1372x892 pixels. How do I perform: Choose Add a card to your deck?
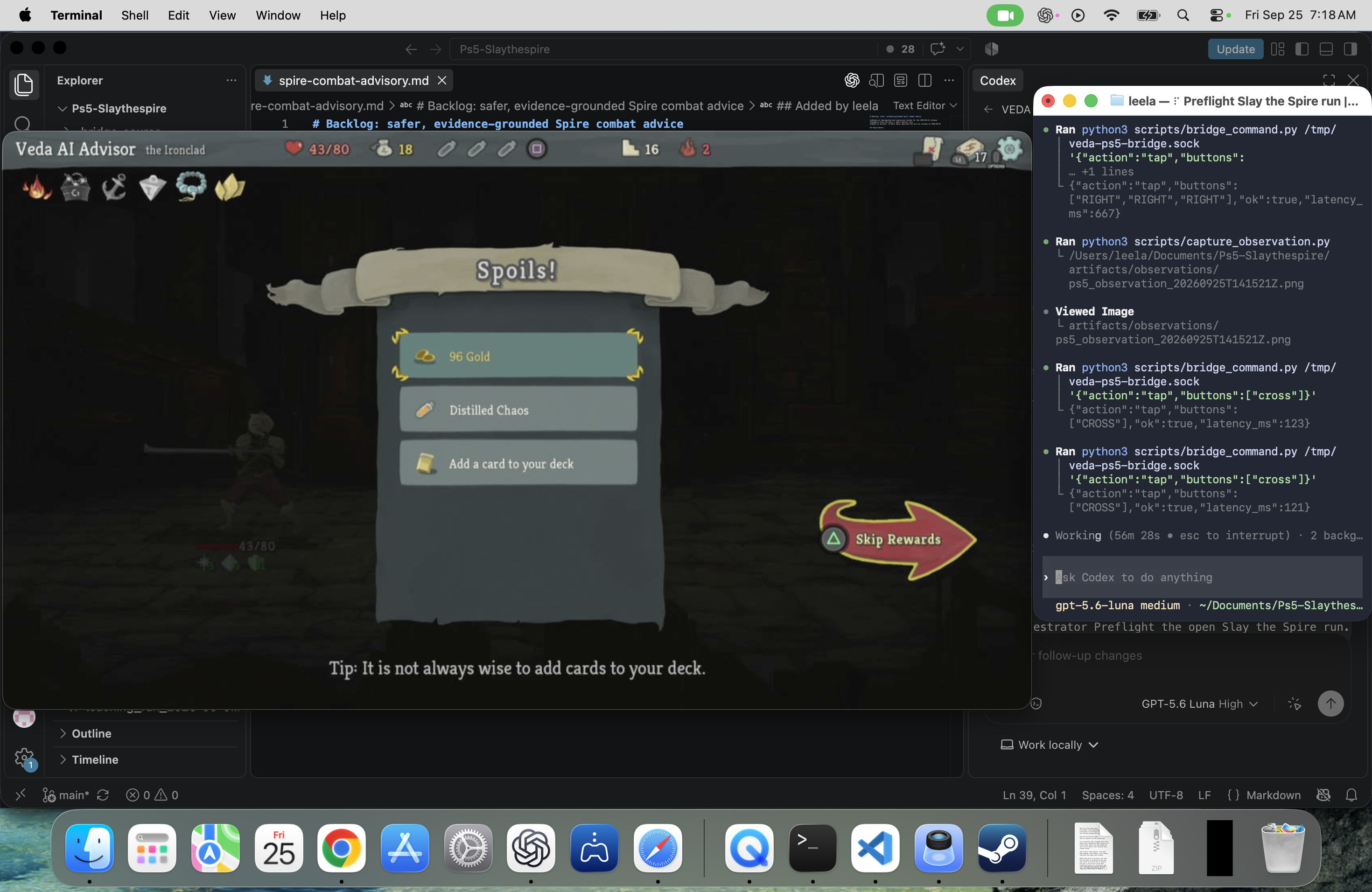(x=518, y=463)
